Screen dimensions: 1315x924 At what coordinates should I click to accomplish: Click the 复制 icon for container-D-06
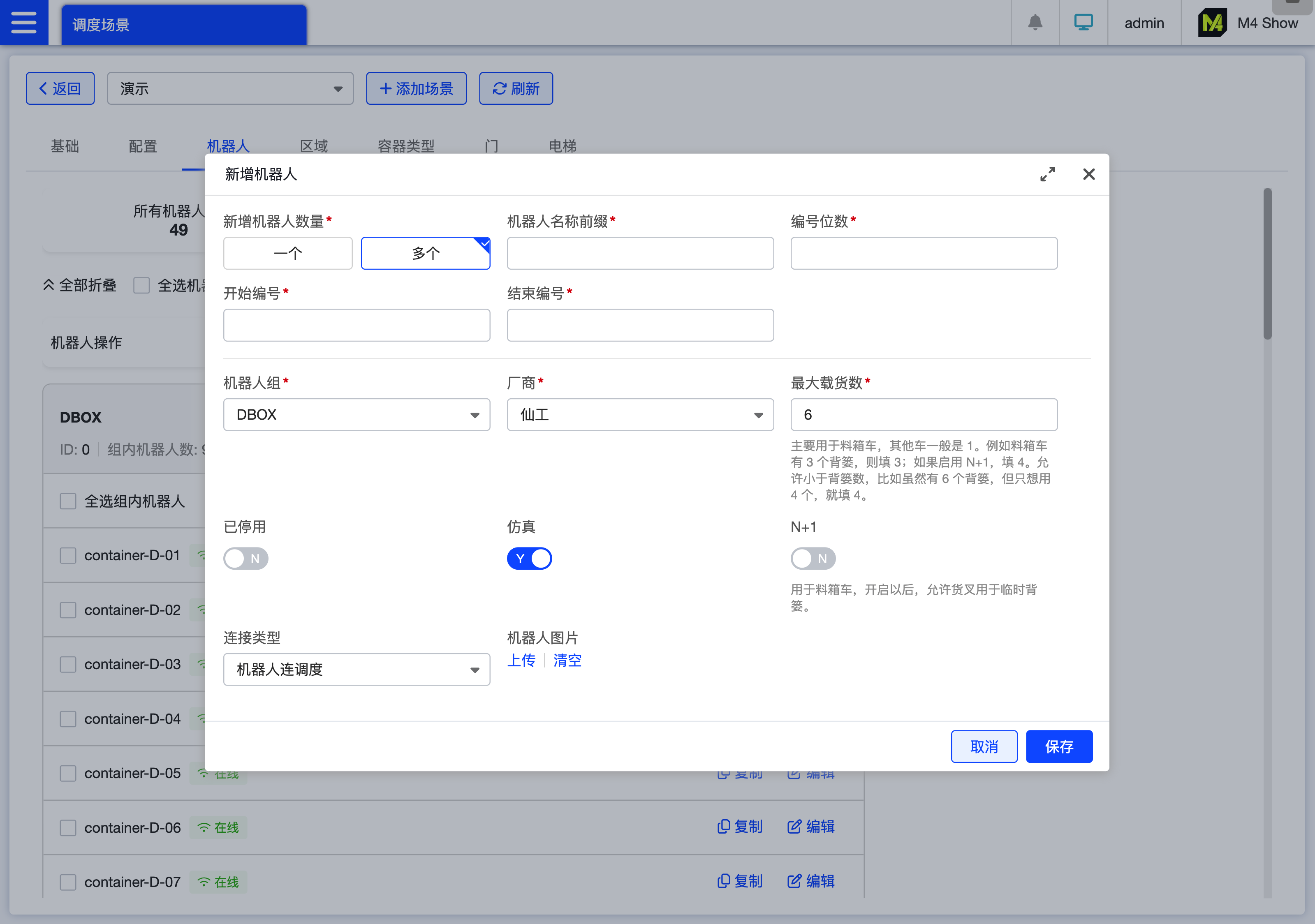click(x=724, y=827)
